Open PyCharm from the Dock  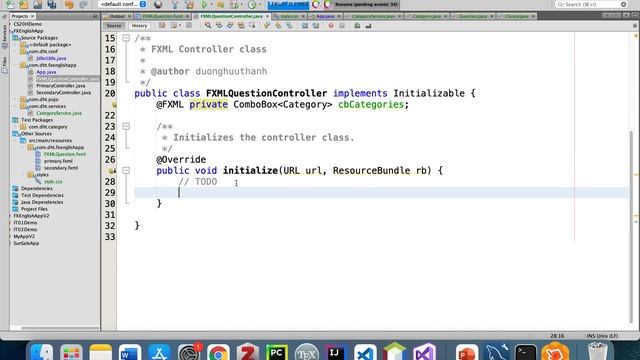(x=276, y=353)
